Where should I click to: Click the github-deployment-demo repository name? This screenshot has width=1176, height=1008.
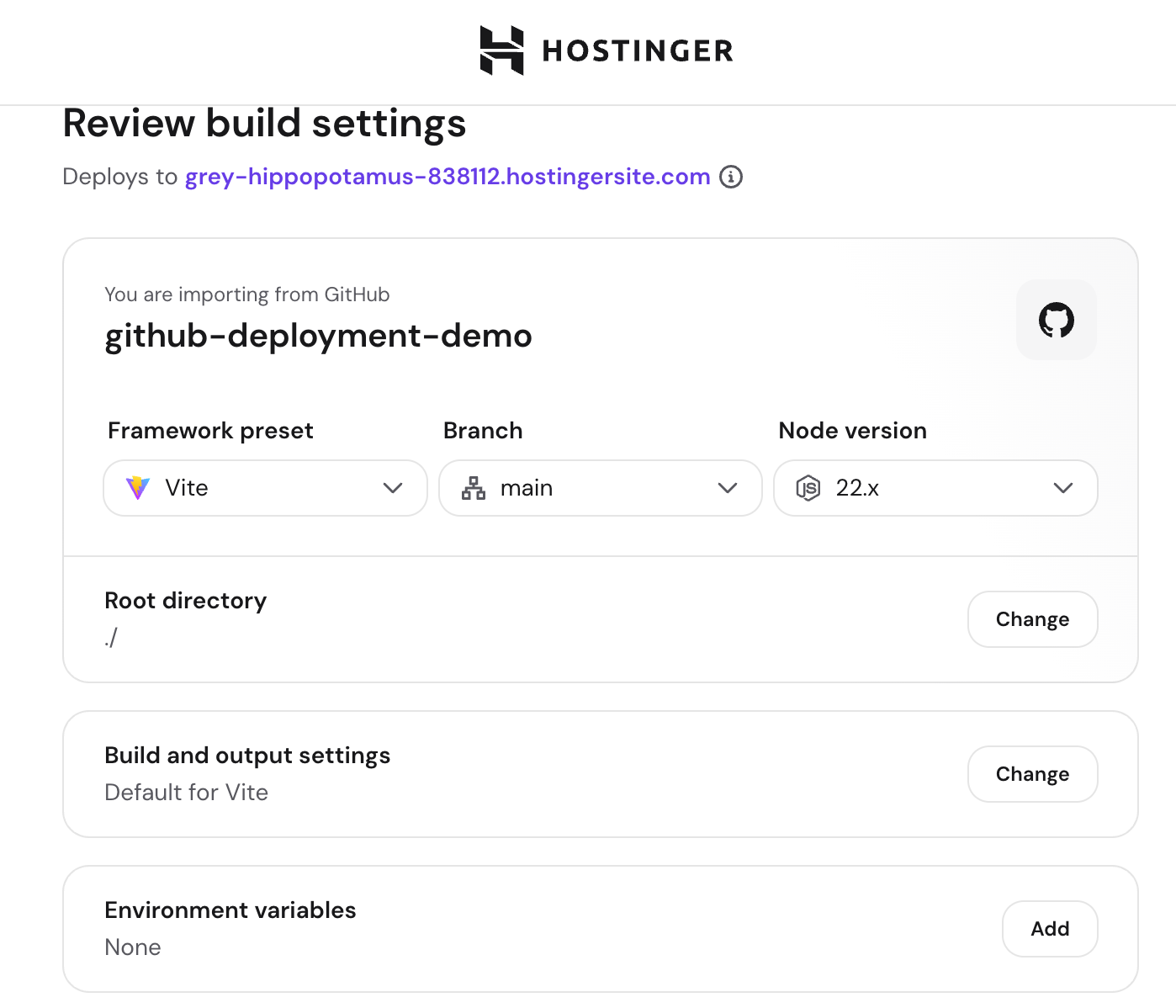318,336
